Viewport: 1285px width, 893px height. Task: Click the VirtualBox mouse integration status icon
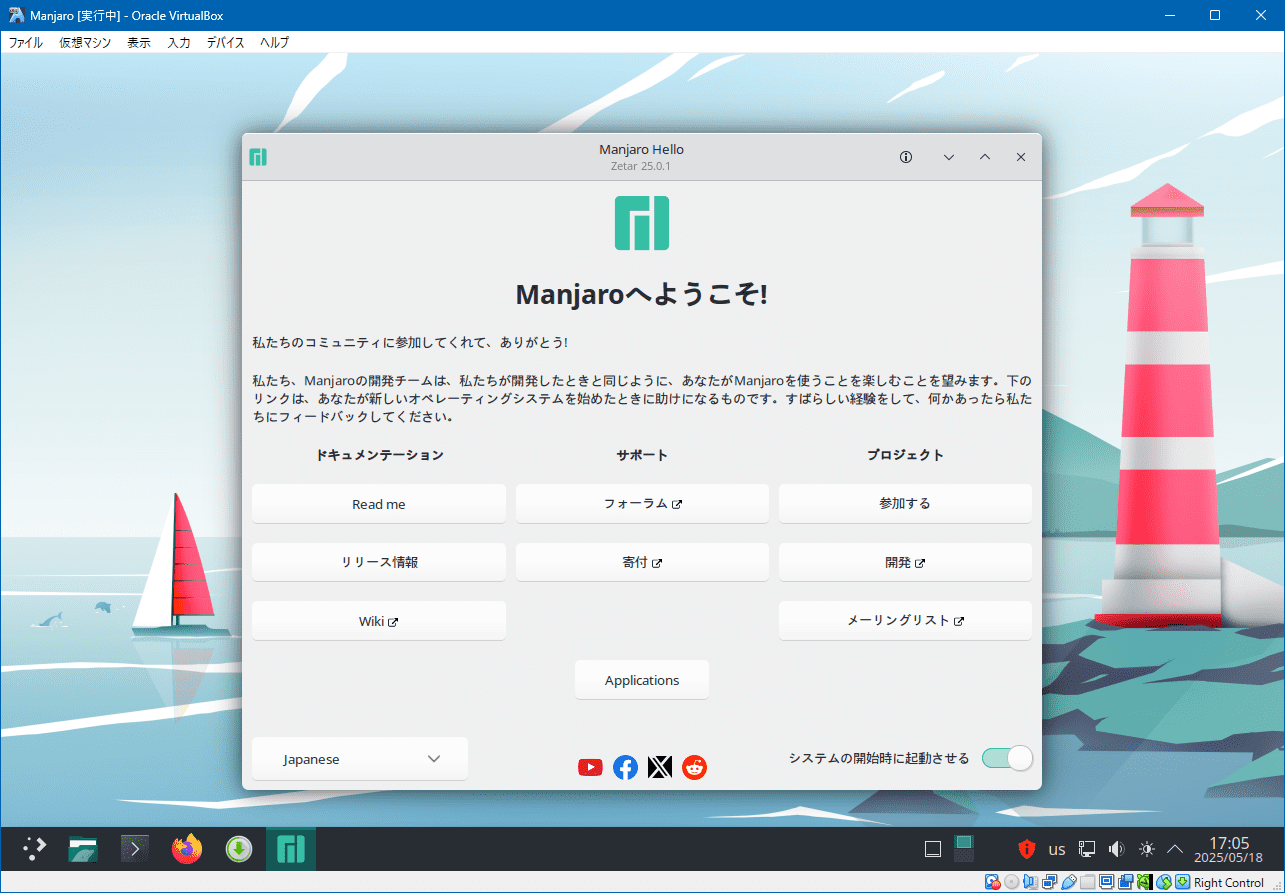(x=1164, y=882)
